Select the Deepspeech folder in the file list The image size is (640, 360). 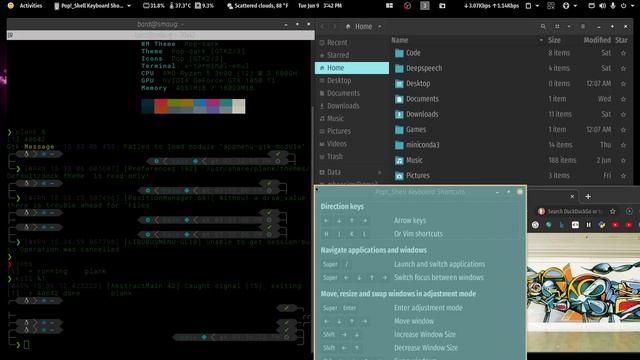click(424, 68)
